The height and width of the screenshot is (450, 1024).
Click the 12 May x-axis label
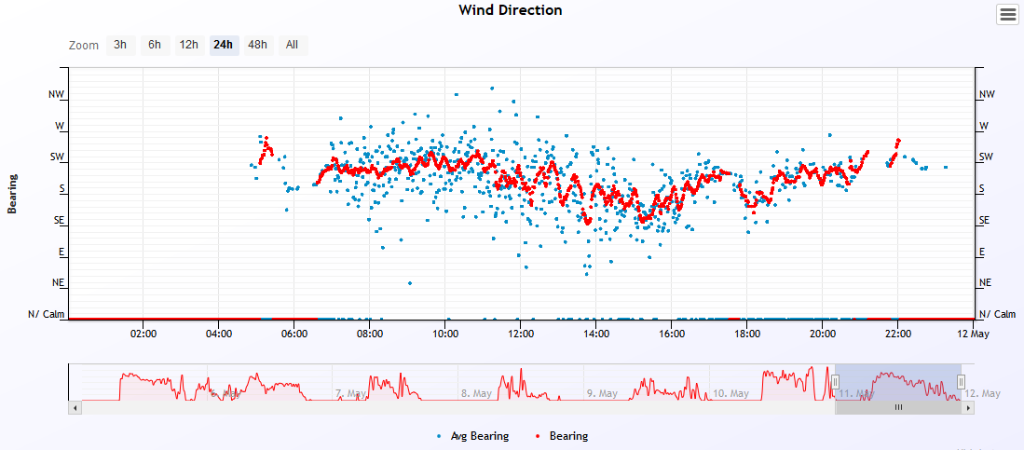pos(976,333)
